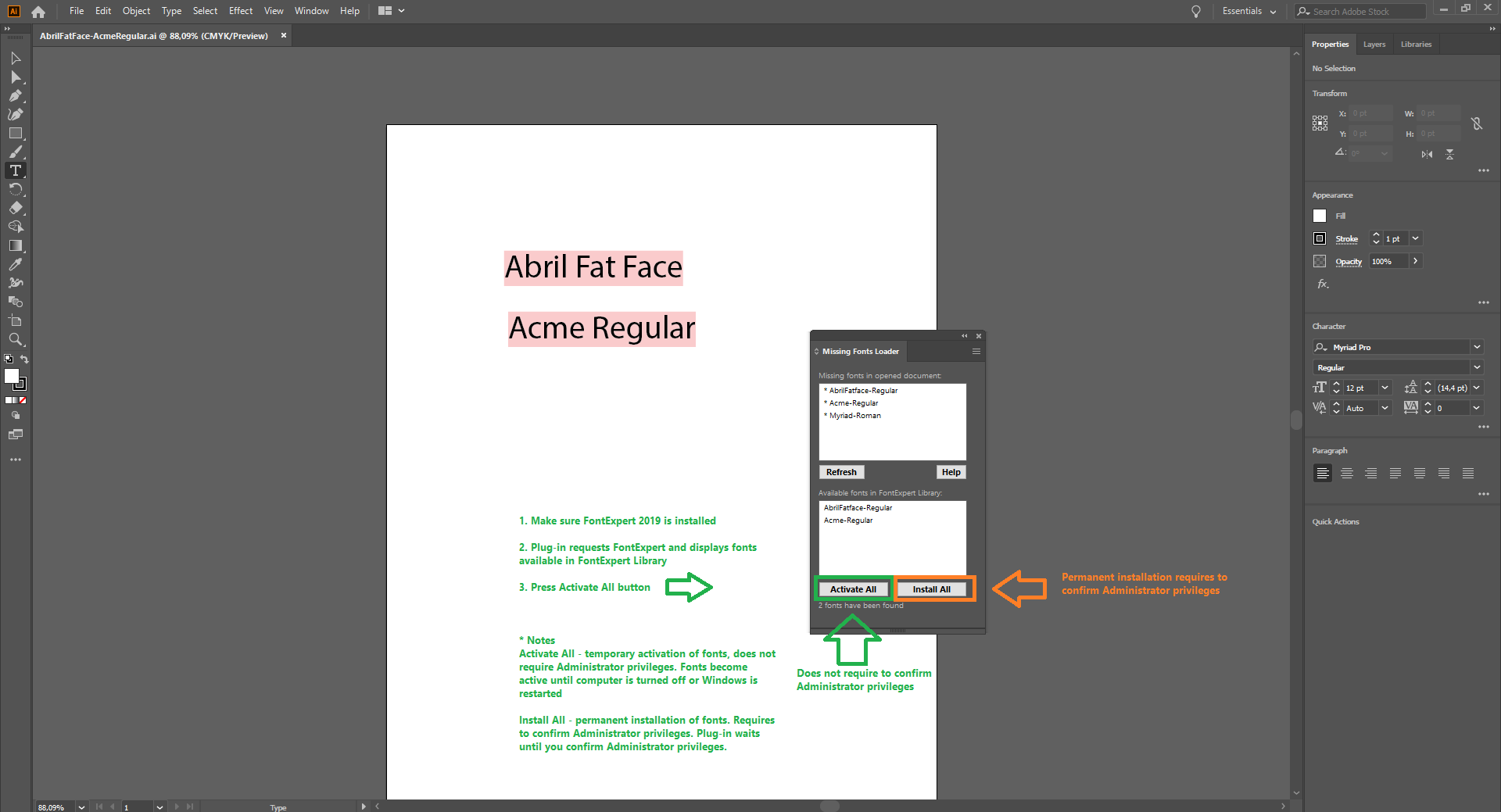Screen dimensions: 1501x812
Task: Justify with last line aligned left
Action: coord(1395,473)
